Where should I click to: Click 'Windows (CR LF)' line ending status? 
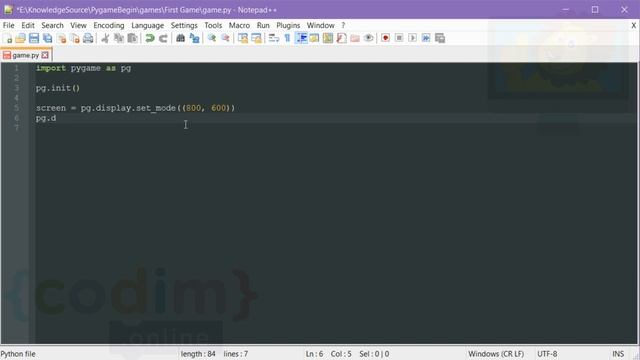point(496,354)
